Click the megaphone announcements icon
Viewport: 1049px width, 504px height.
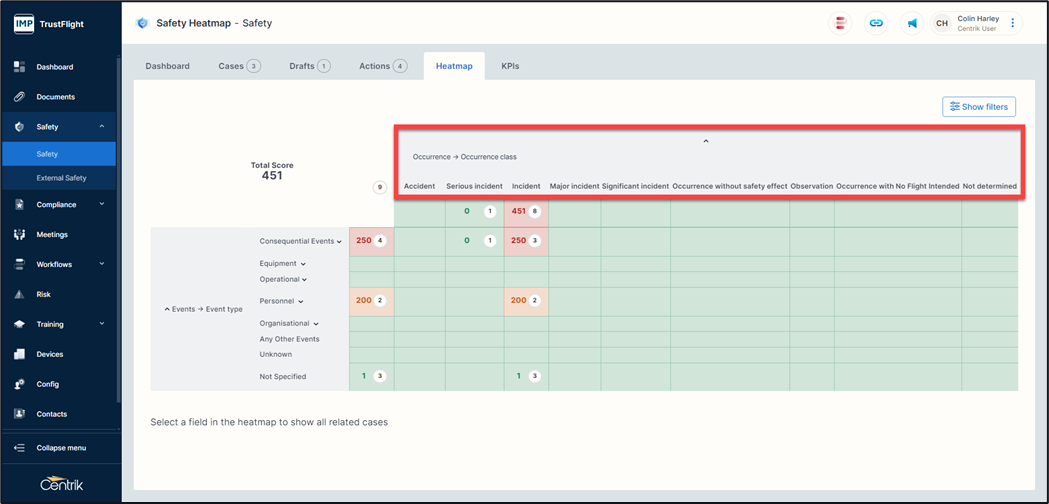(912, 23)
